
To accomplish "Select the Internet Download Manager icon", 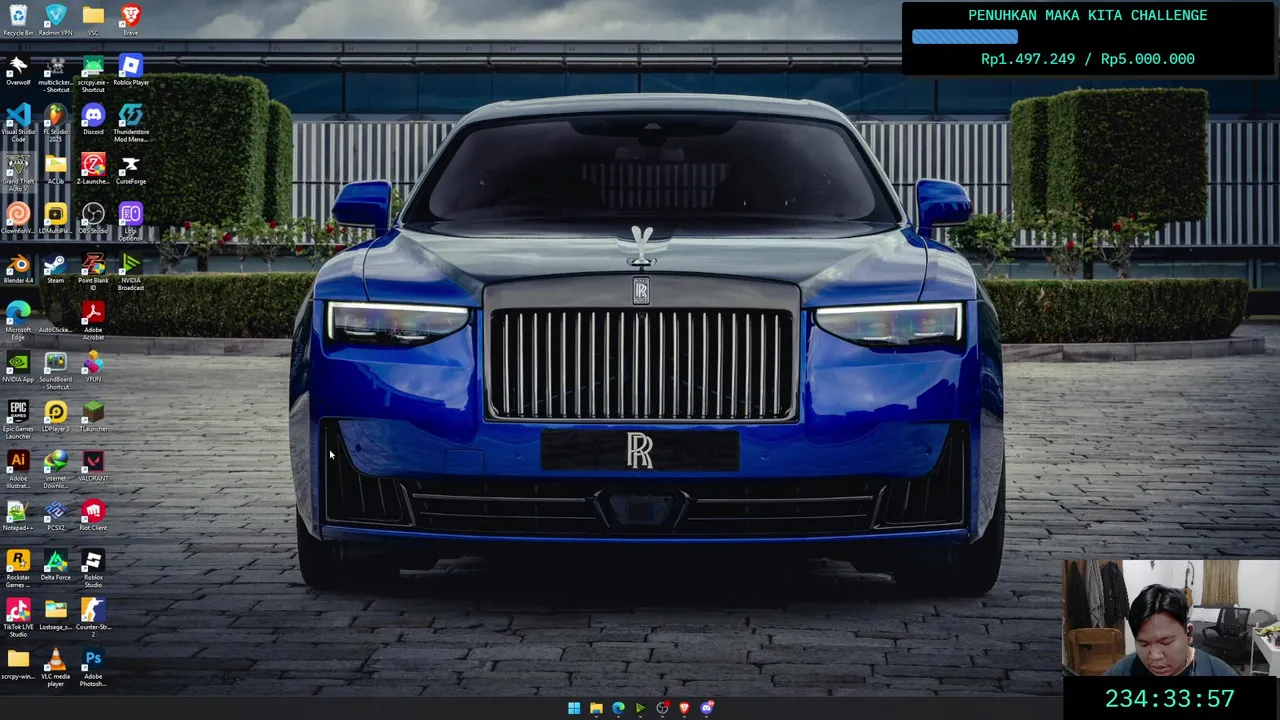I will 56,470.
